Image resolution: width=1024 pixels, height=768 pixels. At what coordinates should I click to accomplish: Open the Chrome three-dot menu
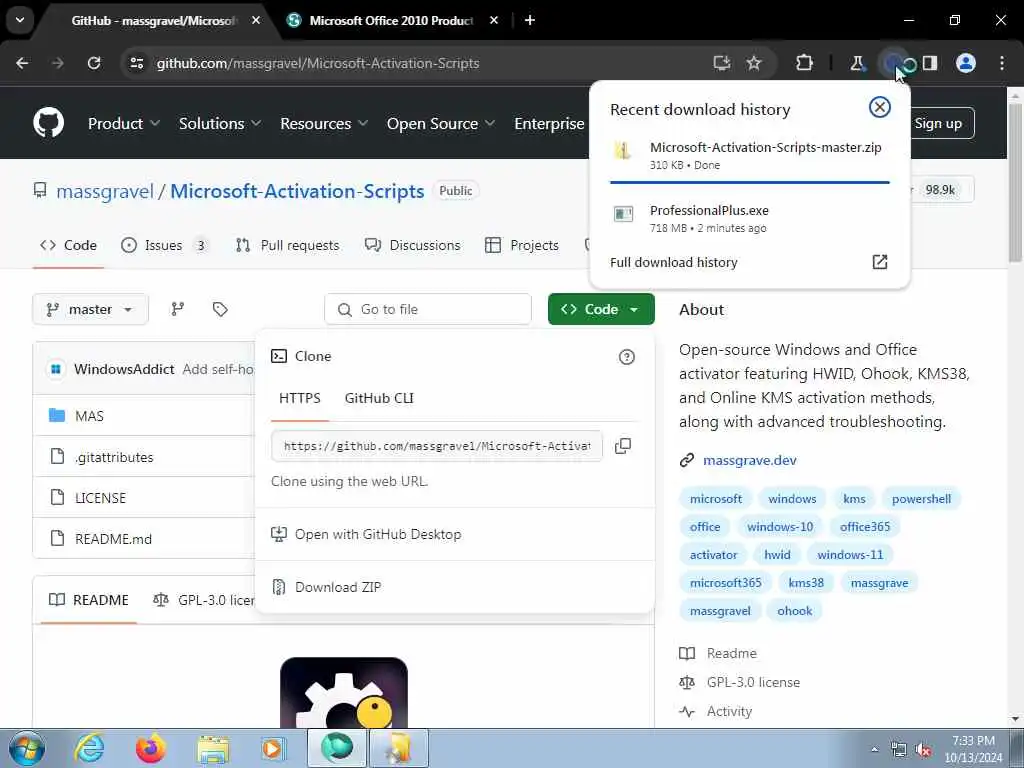pyautogui.click(x=1002, y=63)
